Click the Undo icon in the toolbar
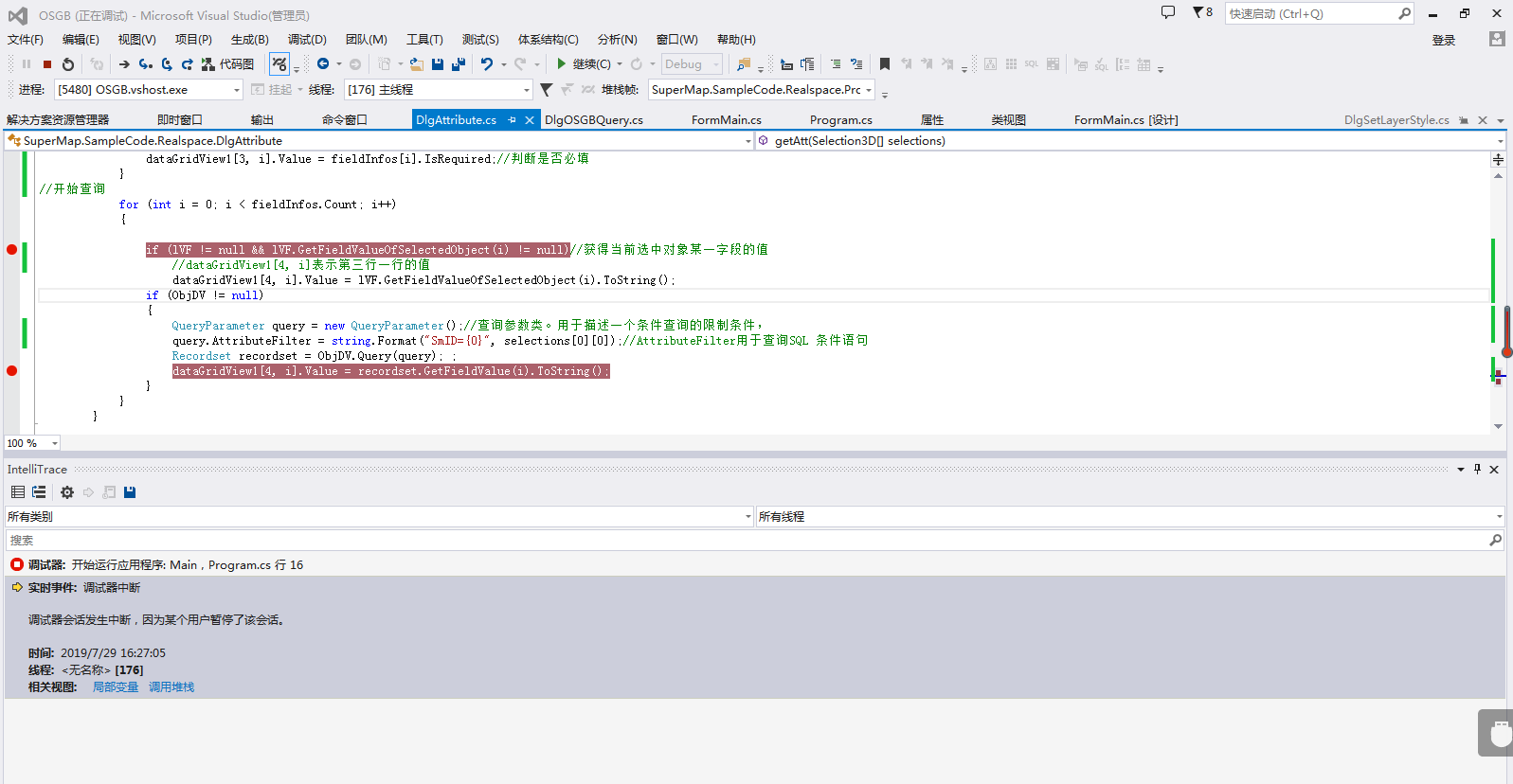Viewport: 1513px width, 784px height. (x=487, y=64)
